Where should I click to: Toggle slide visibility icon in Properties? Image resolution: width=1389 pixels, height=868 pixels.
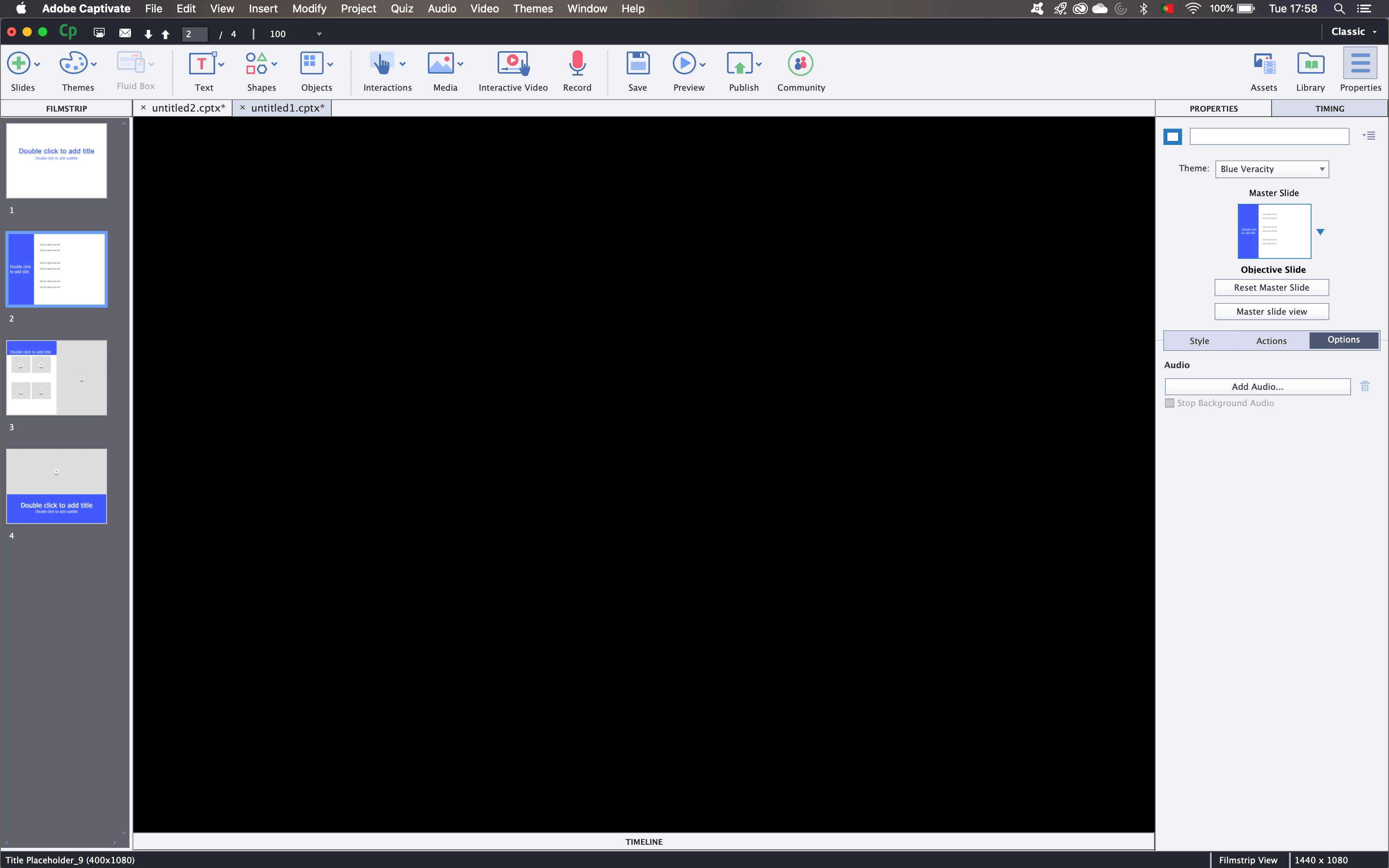(x=1172, y=137)
